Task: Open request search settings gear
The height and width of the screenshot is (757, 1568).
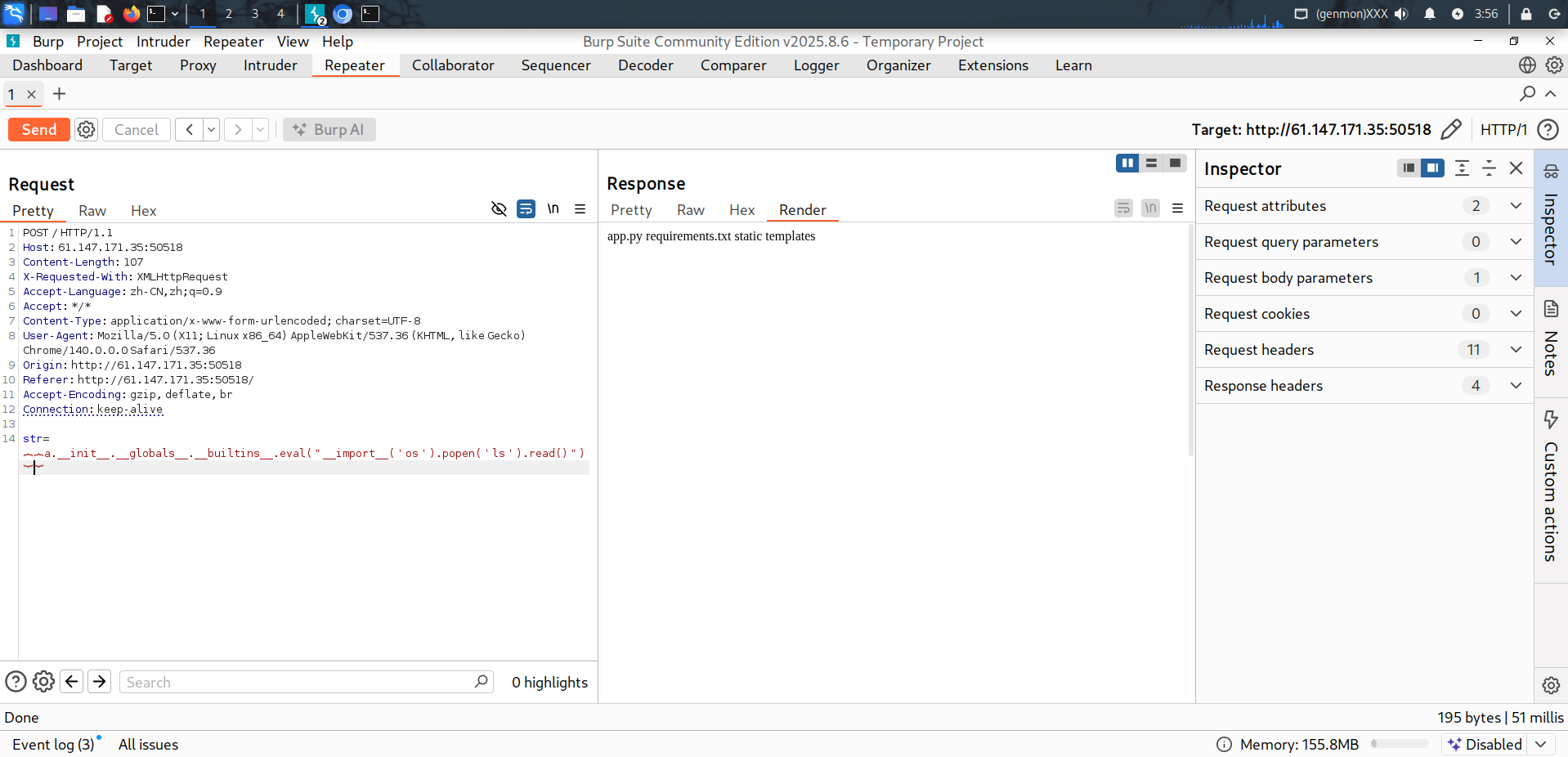Action: coord(43,681)
